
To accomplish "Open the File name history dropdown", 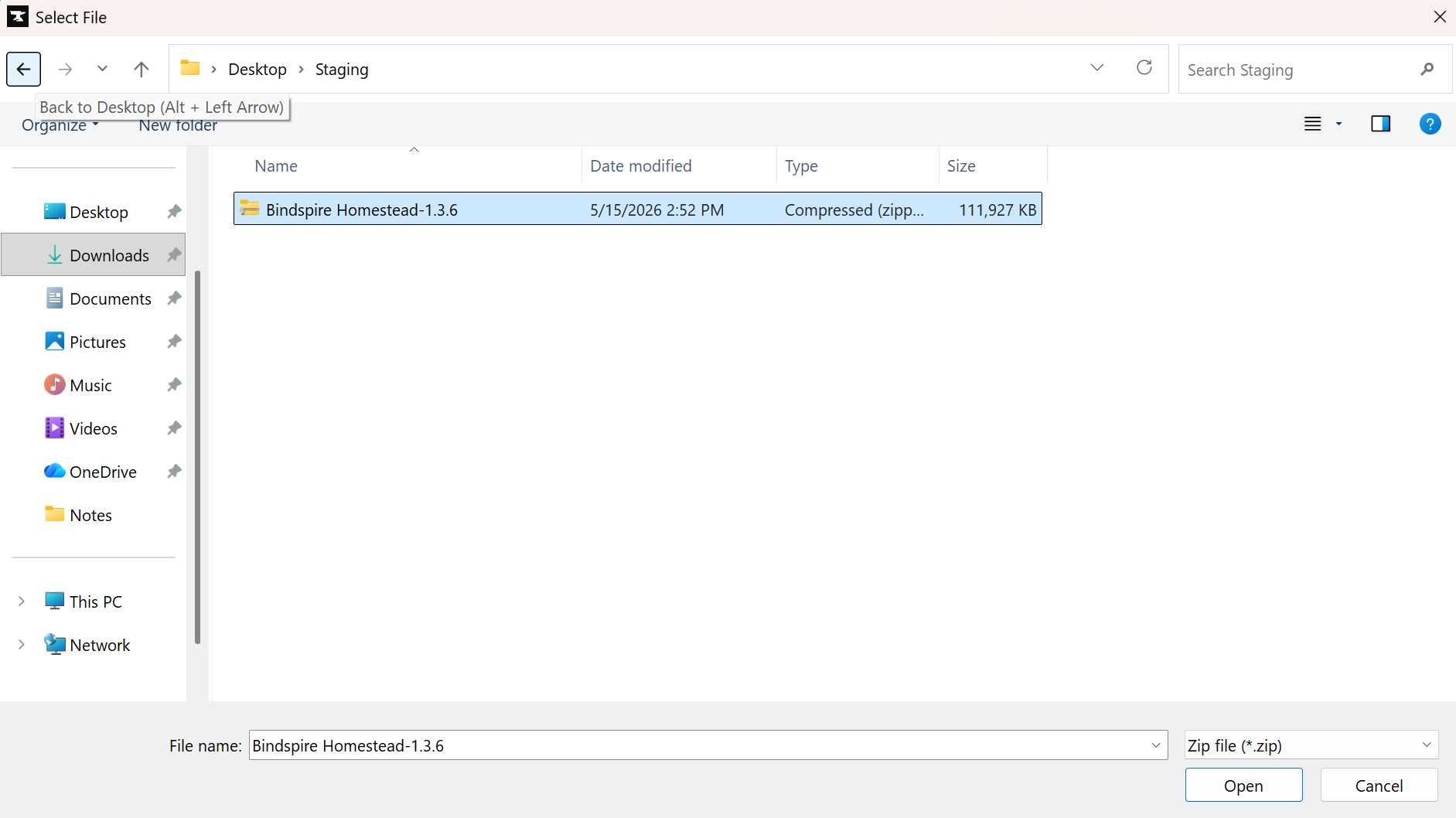I will [1156, 745].
